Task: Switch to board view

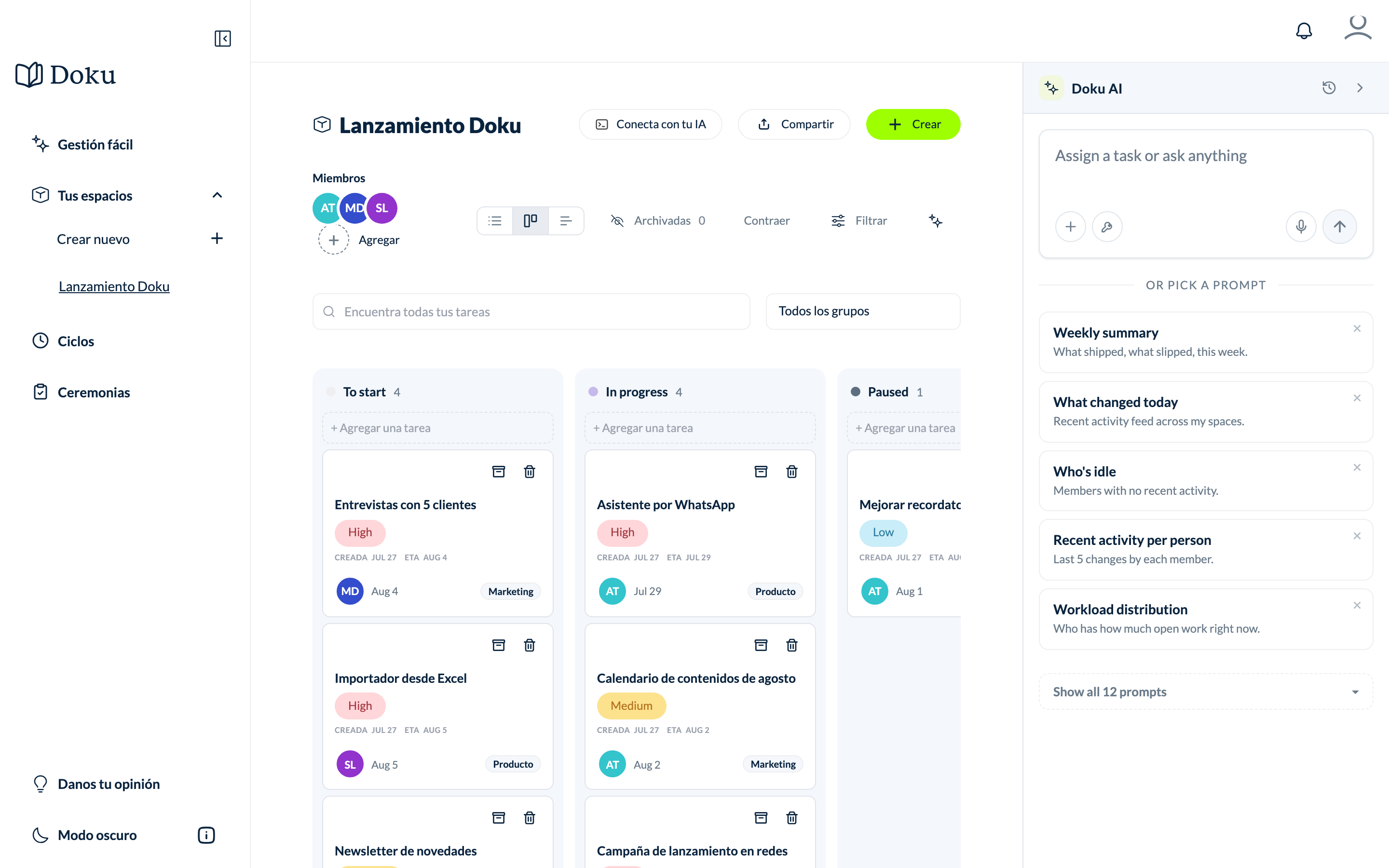Action: [x=531, y=221]
